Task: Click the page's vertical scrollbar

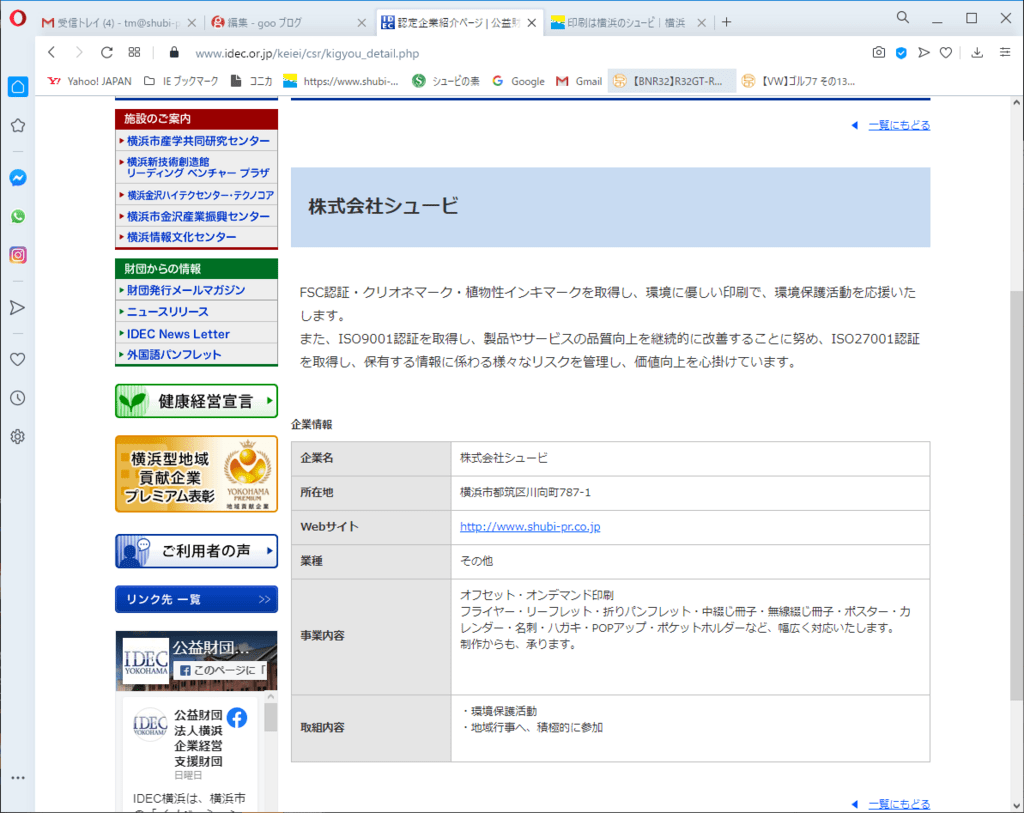Action: [x=1016, y=500]
